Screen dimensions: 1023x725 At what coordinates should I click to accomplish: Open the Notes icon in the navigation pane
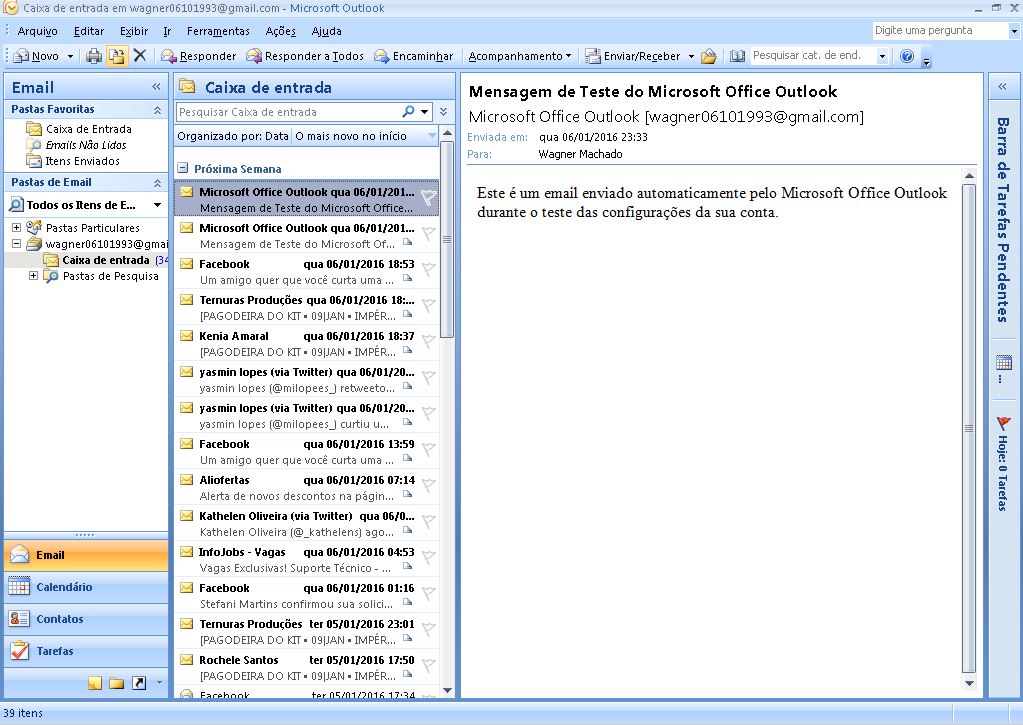point(95,683)
